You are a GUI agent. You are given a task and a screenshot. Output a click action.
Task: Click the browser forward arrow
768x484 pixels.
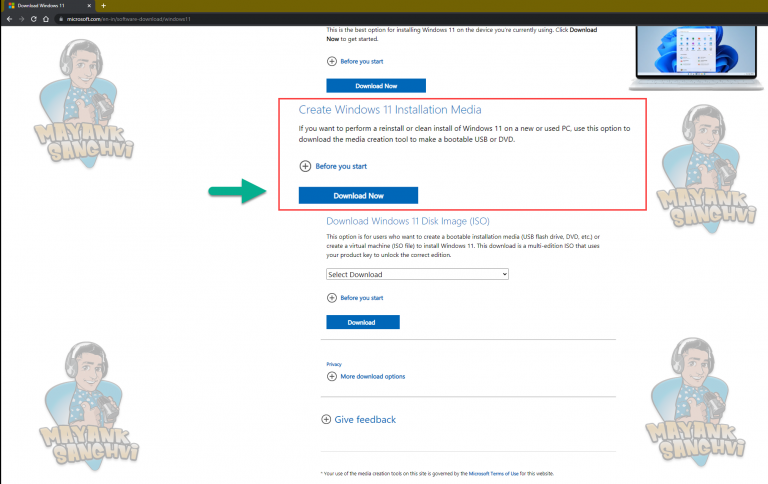22,19
